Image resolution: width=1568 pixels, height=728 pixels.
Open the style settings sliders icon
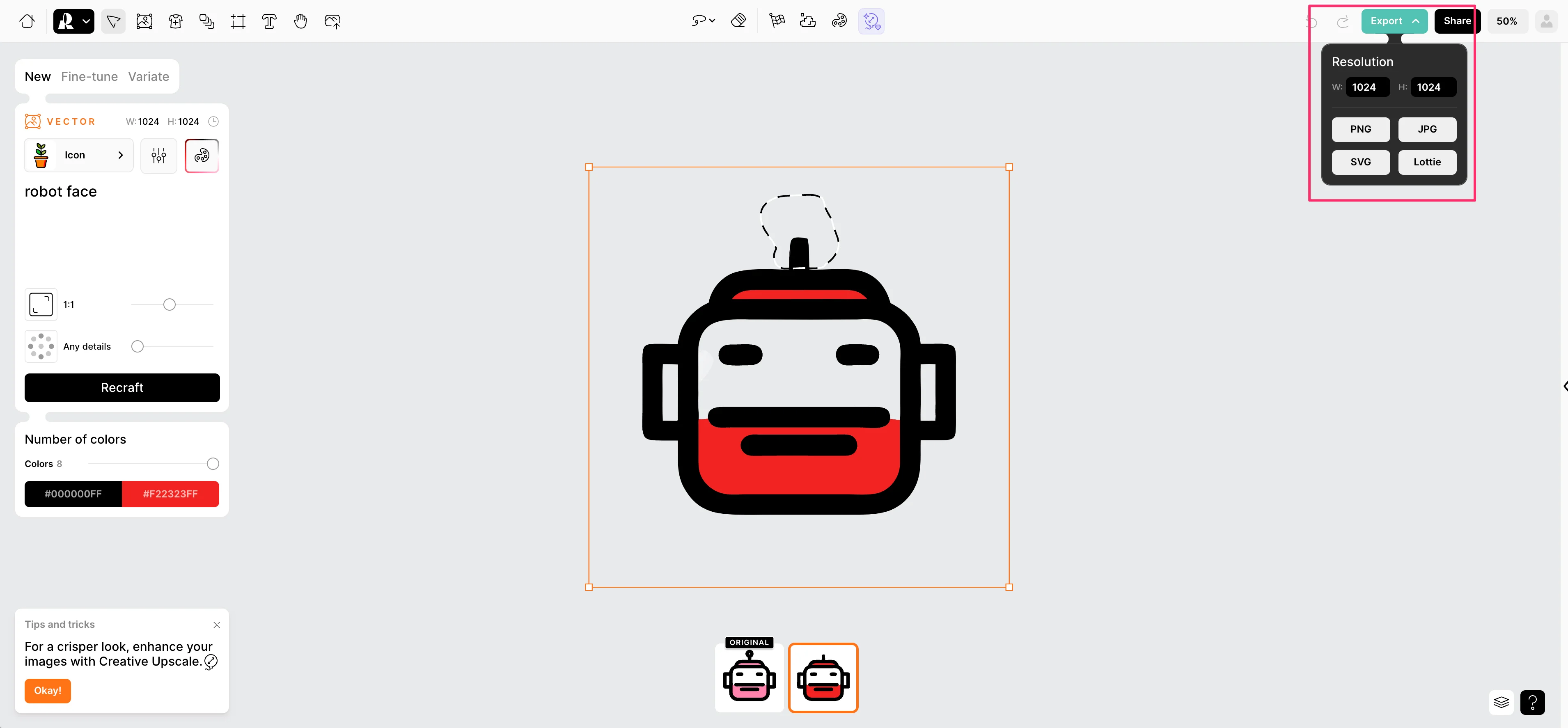pyautogui.click(x=158, y=155)
